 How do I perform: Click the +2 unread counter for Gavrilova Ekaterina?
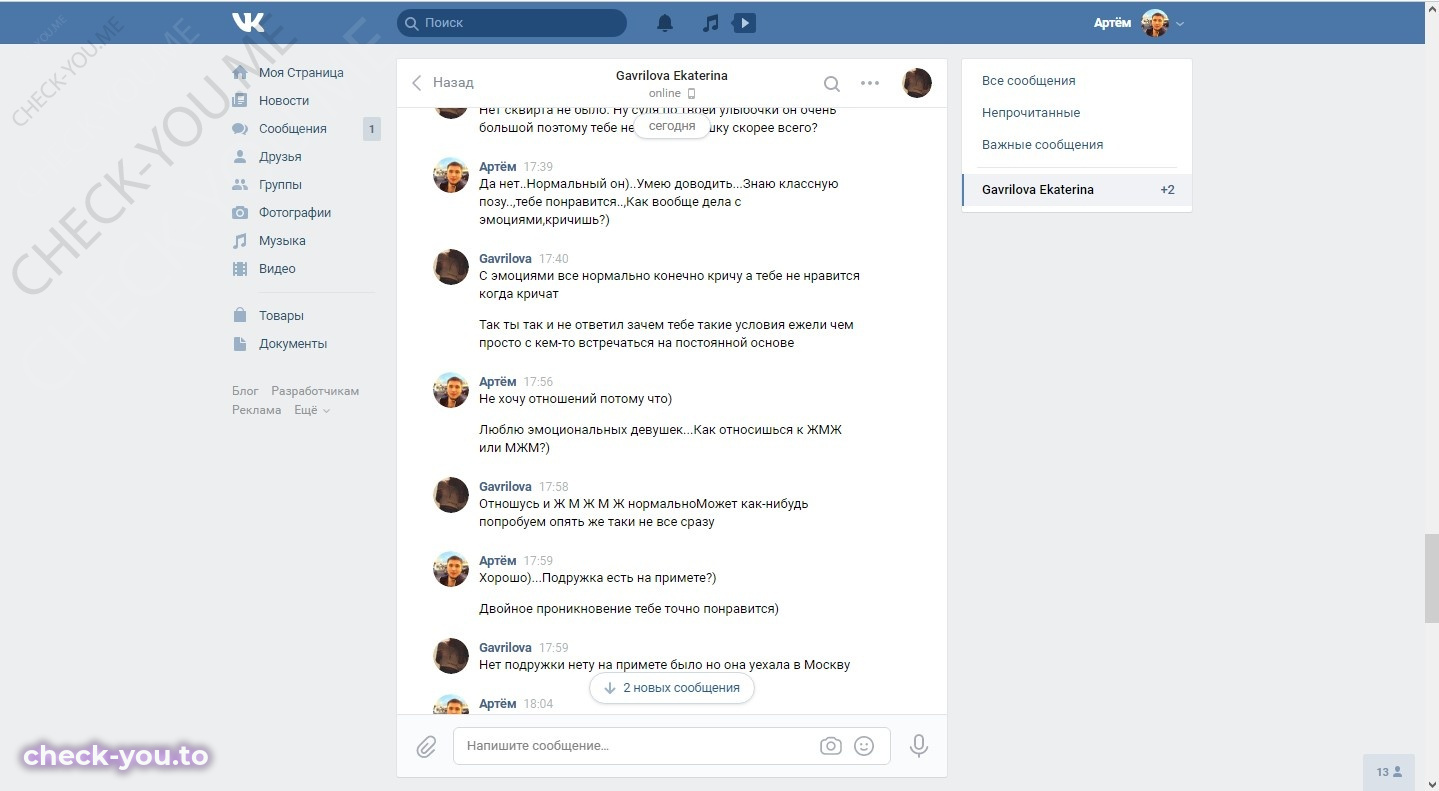click(1167, 190)
